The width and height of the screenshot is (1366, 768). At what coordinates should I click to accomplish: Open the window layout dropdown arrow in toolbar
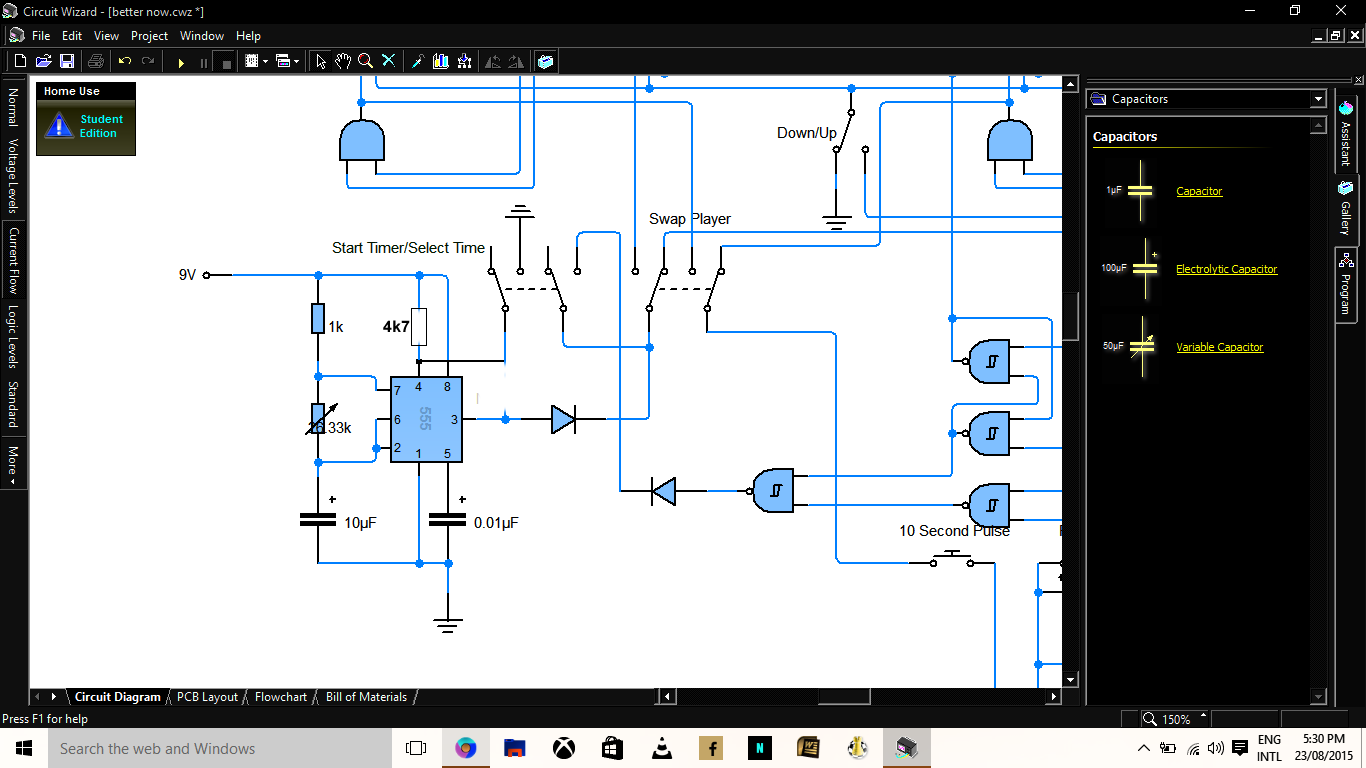296,62
